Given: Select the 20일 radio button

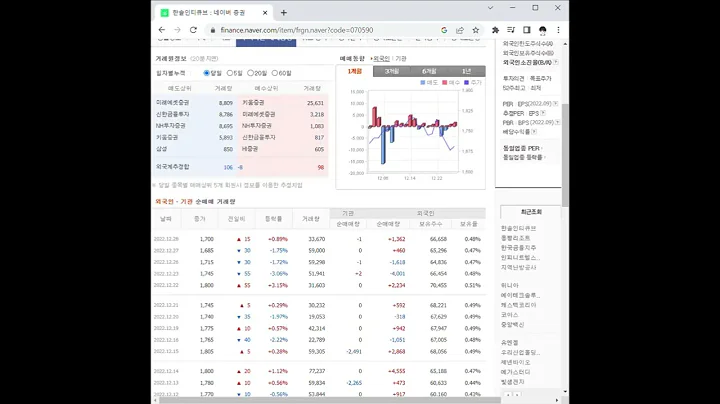Looking at the screenshot, I should 250,73.
